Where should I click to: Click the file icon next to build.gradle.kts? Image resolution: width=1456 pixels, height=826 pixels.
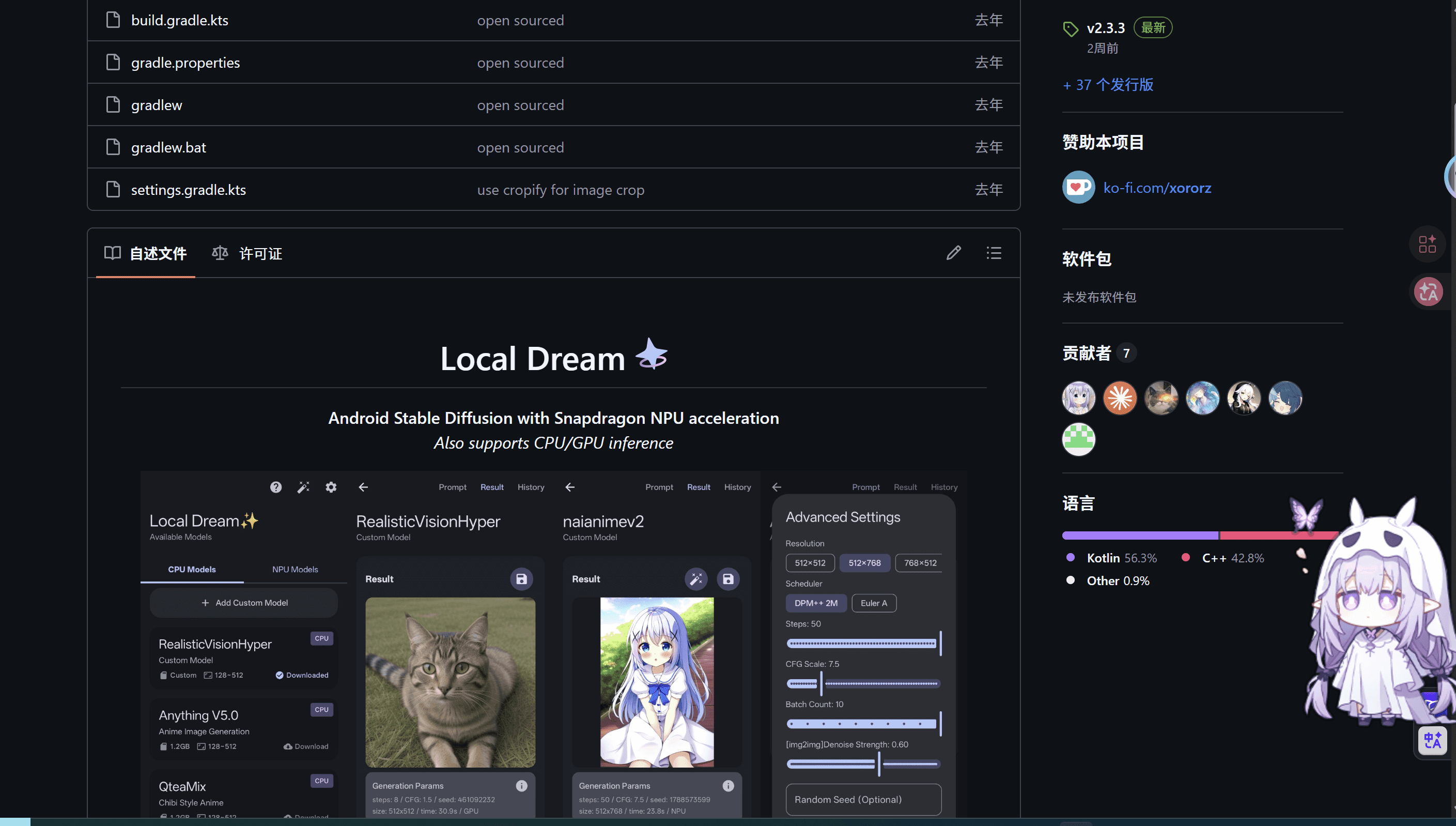point(113,20)
